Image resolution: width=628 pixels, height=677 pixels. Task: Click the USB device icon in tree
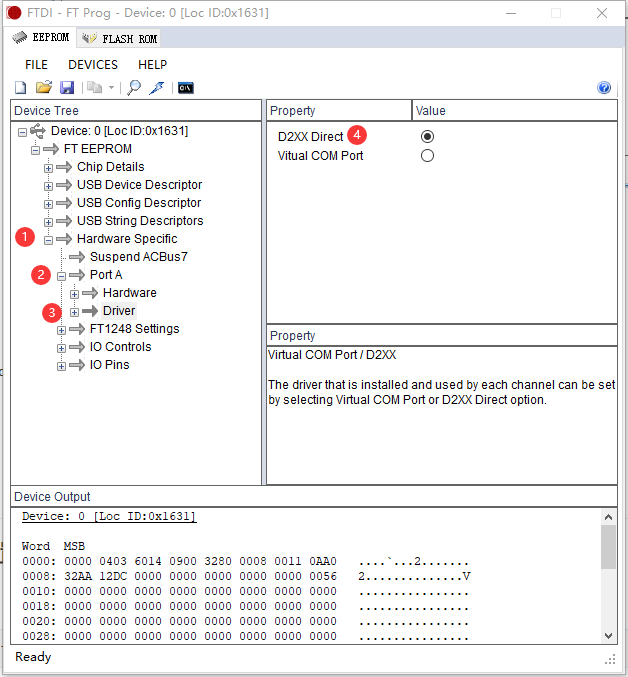[38, 130]
